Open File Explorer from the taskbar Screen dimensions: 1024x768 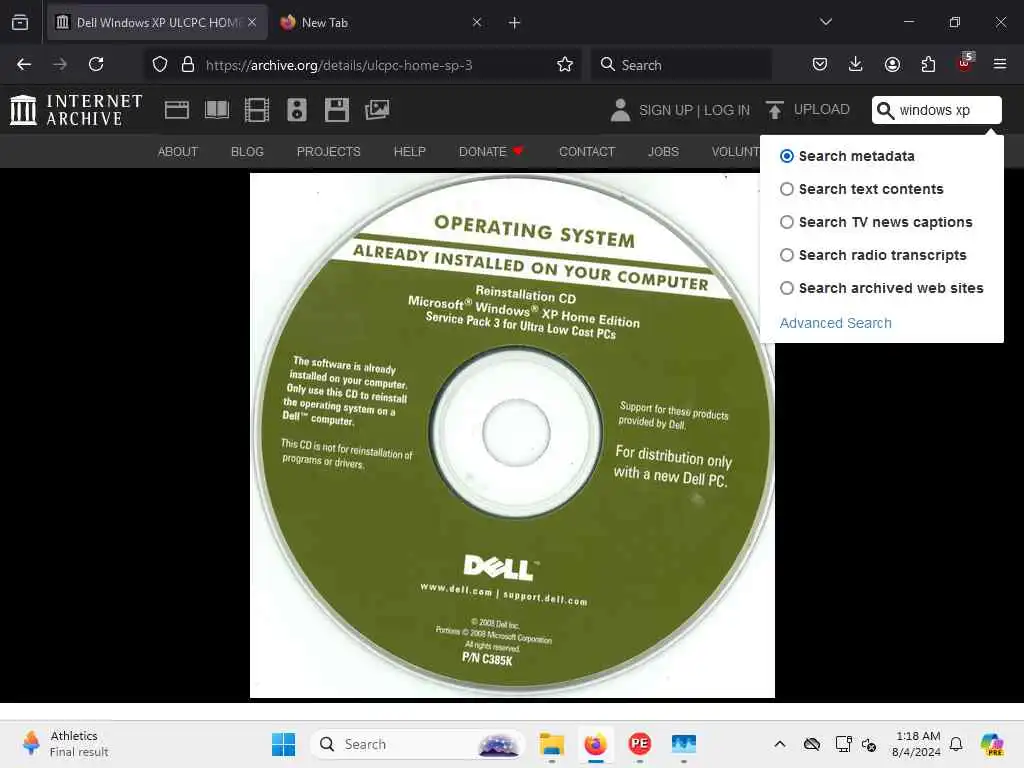552,744
